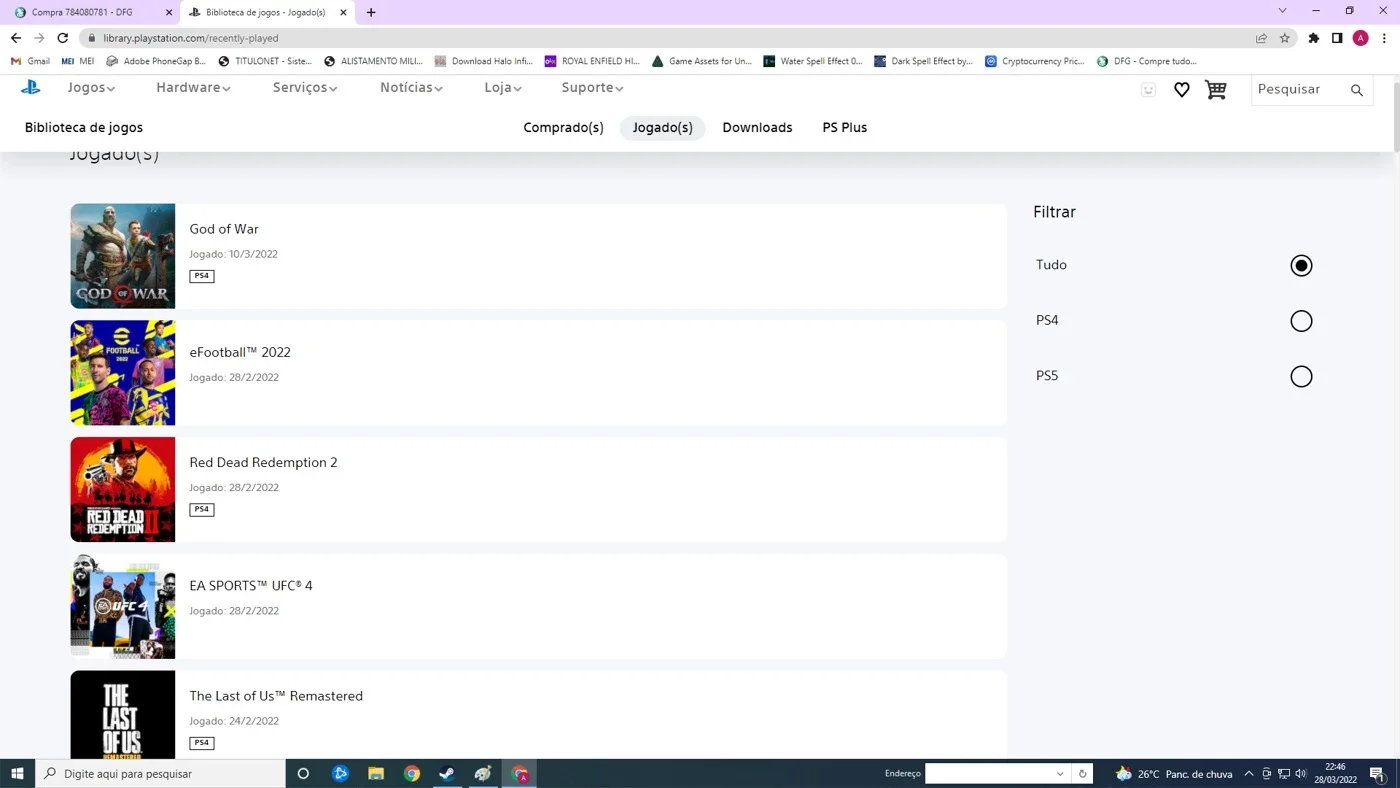Go back with the browser back arrow
Screen dimensions: 1400x788
click(15, 38)
